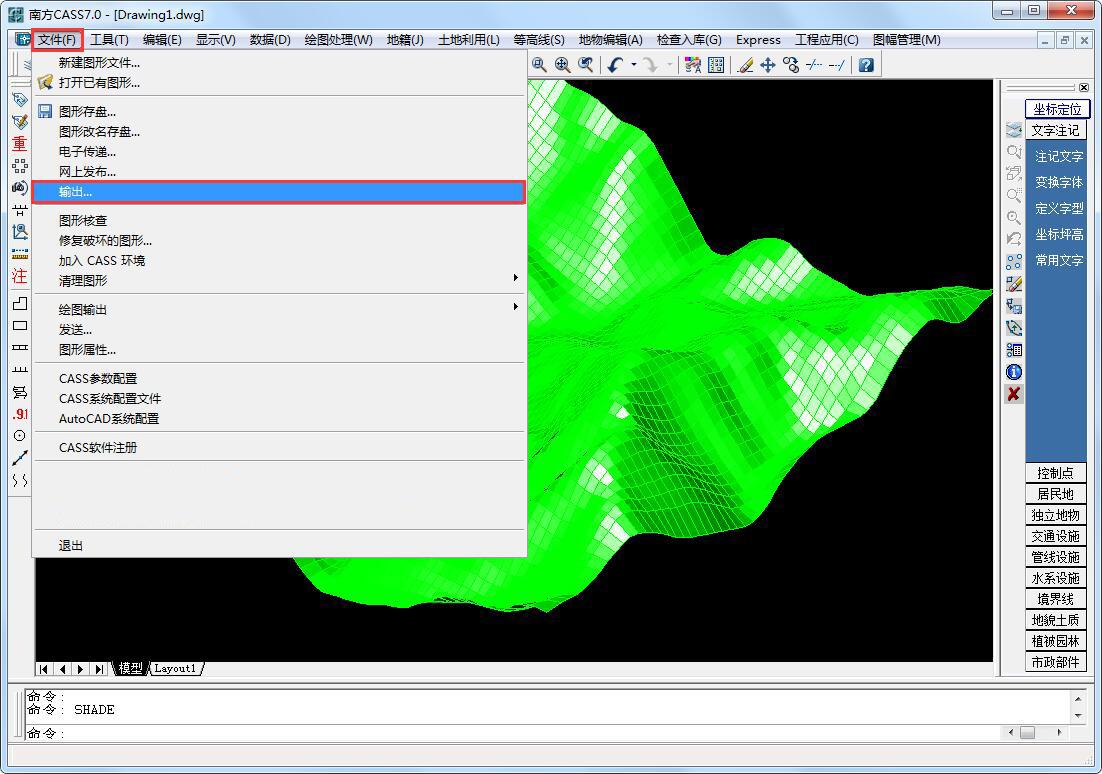Click the four-points array icon in left toolbar
This screenshot has width=1102, height=774.
pyautogui.click(x=20, y=166)
